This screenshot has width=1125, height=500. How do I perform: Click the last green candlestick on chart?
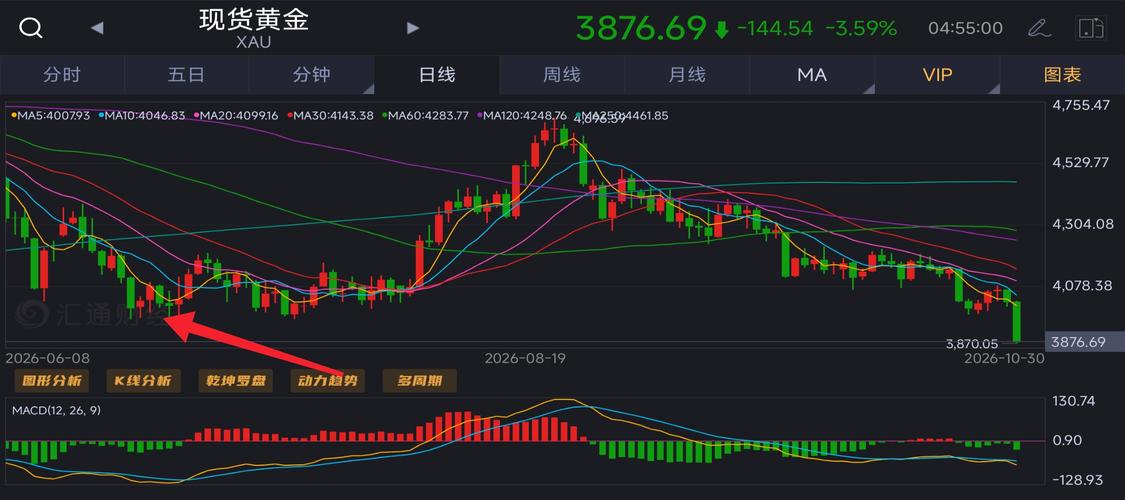(1017, 321)
